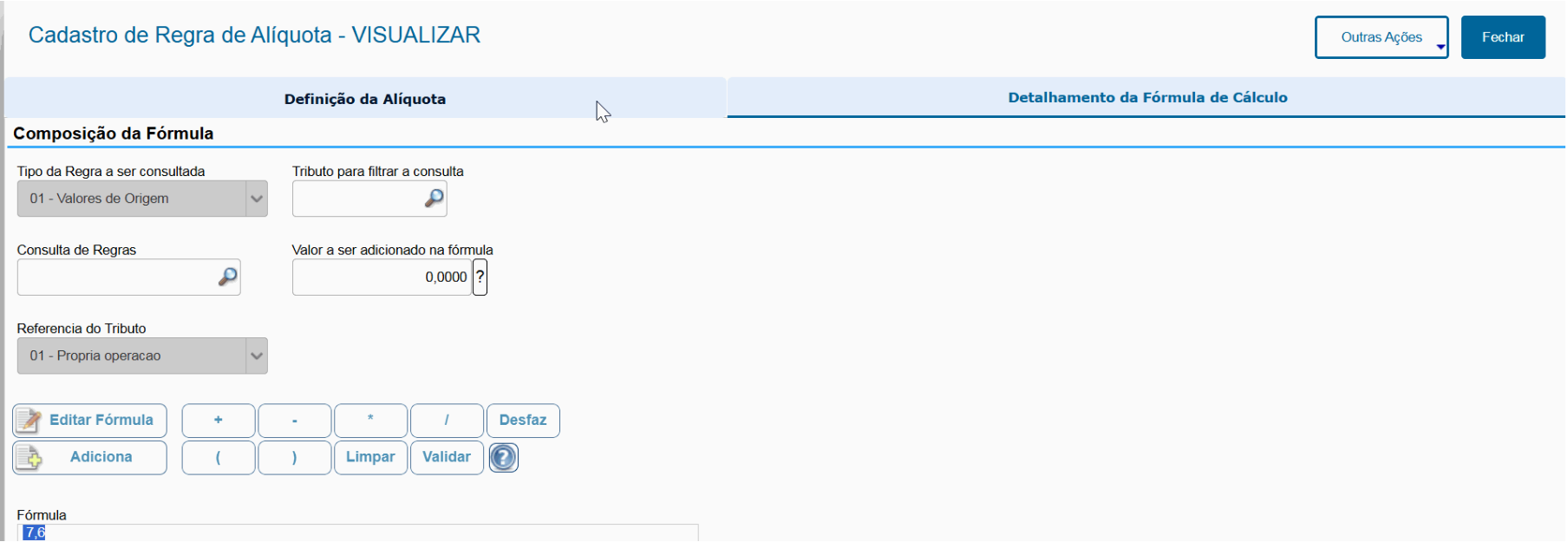Click the division operator button
The width and height of the screenshot is (1568, 542).
click(x=447, y=421)
